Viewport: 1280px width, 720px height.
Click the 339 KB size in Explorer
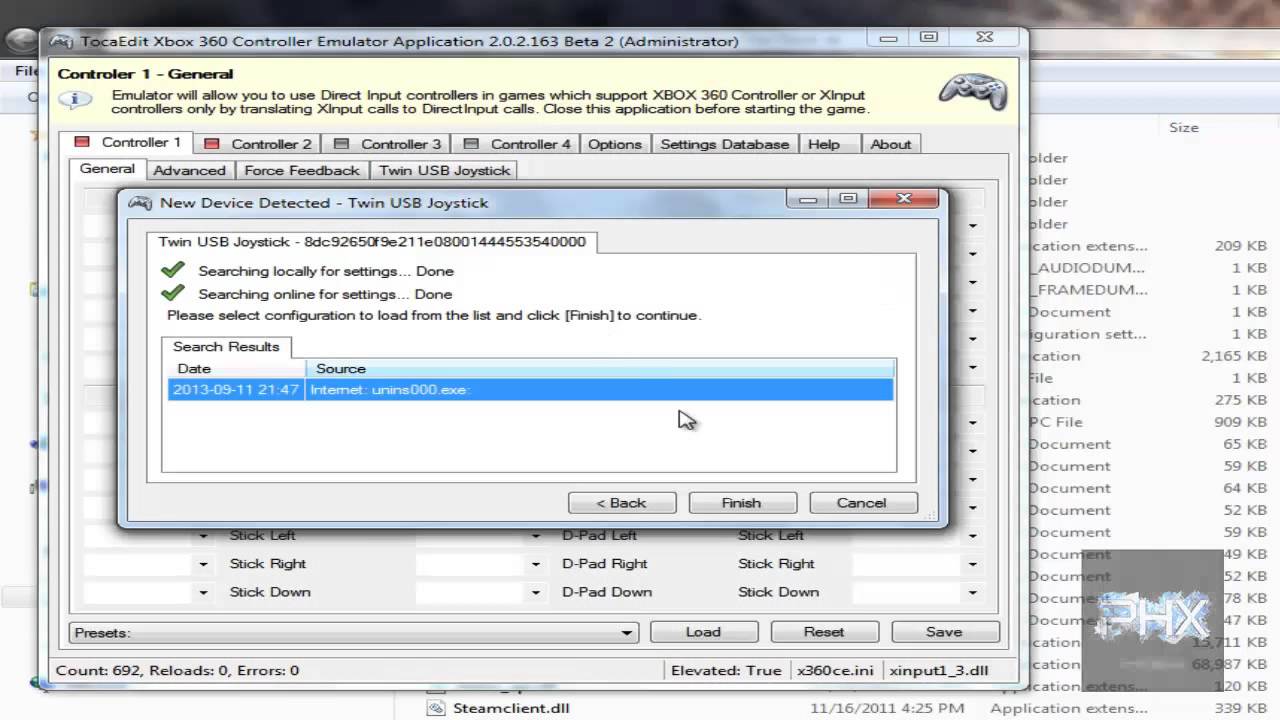click(1241, 708)
